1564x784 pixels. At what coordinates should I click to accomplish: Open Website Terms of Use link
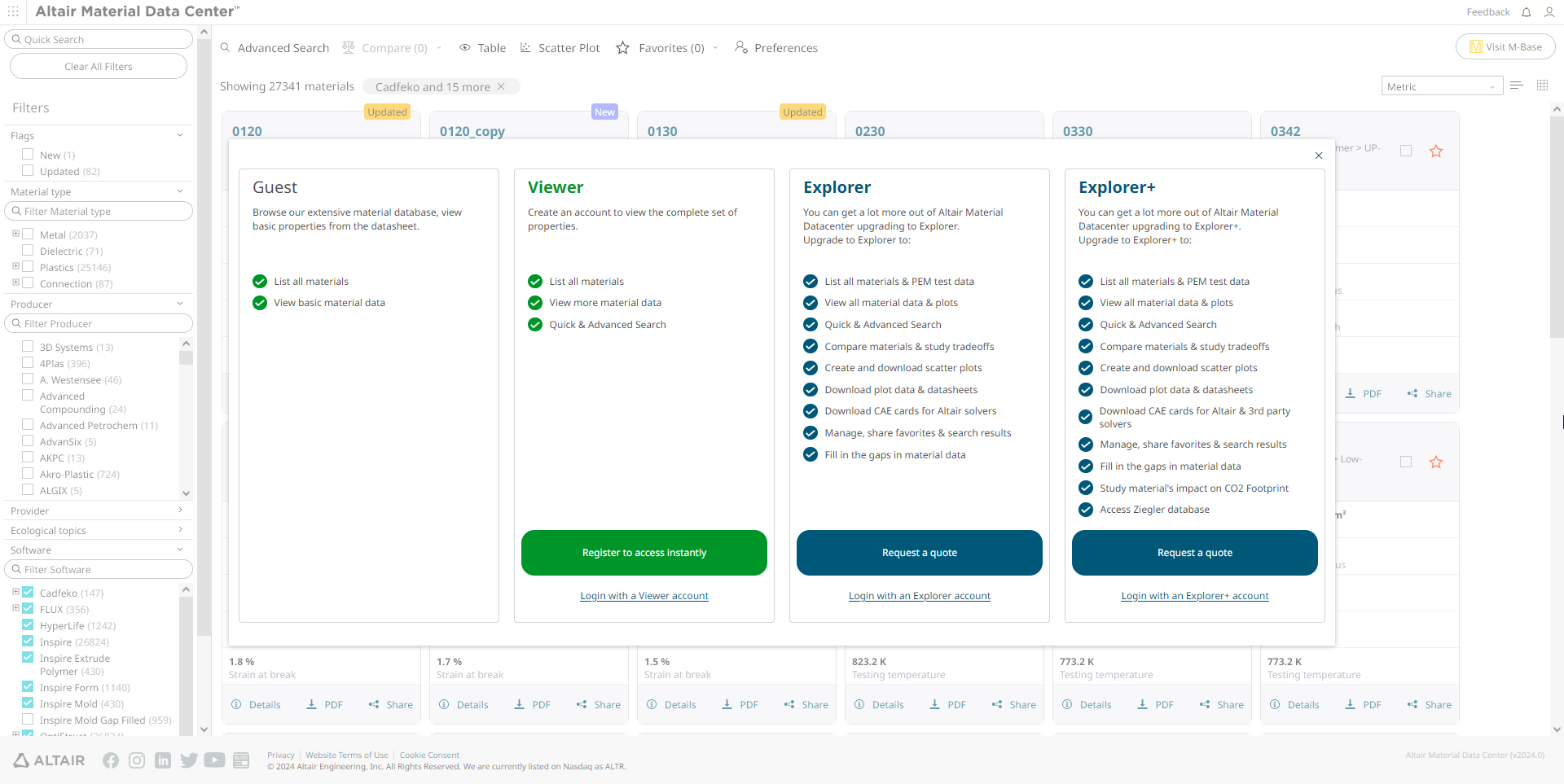pos(347,756)
